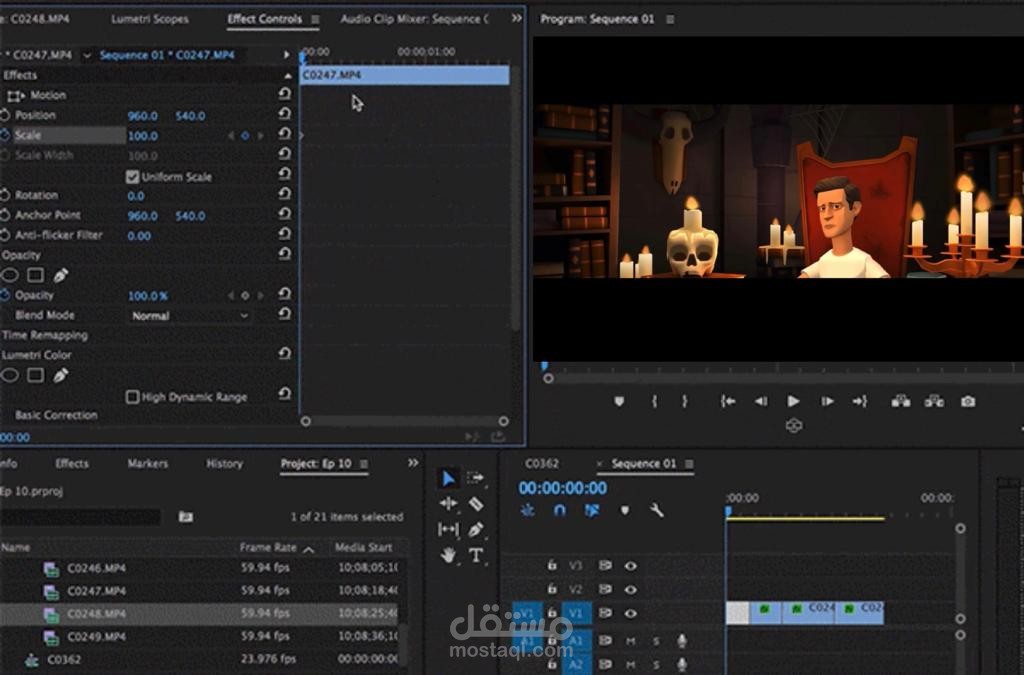
Task: Step back one frame
Action: (x=761, y=401)
